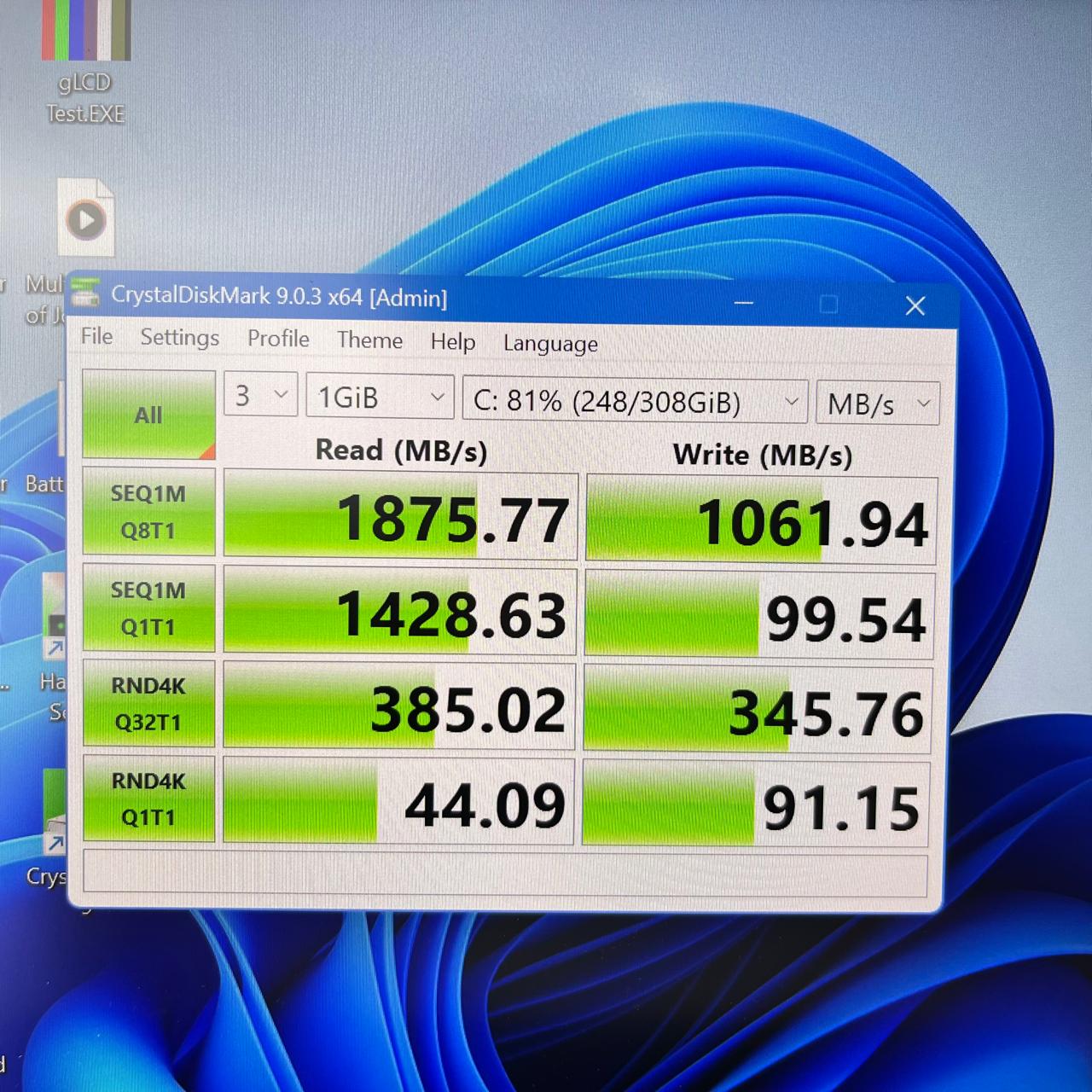This screenshot has width=1092, height=1092.
Task: Open the File menu
Action: (96, 336)
